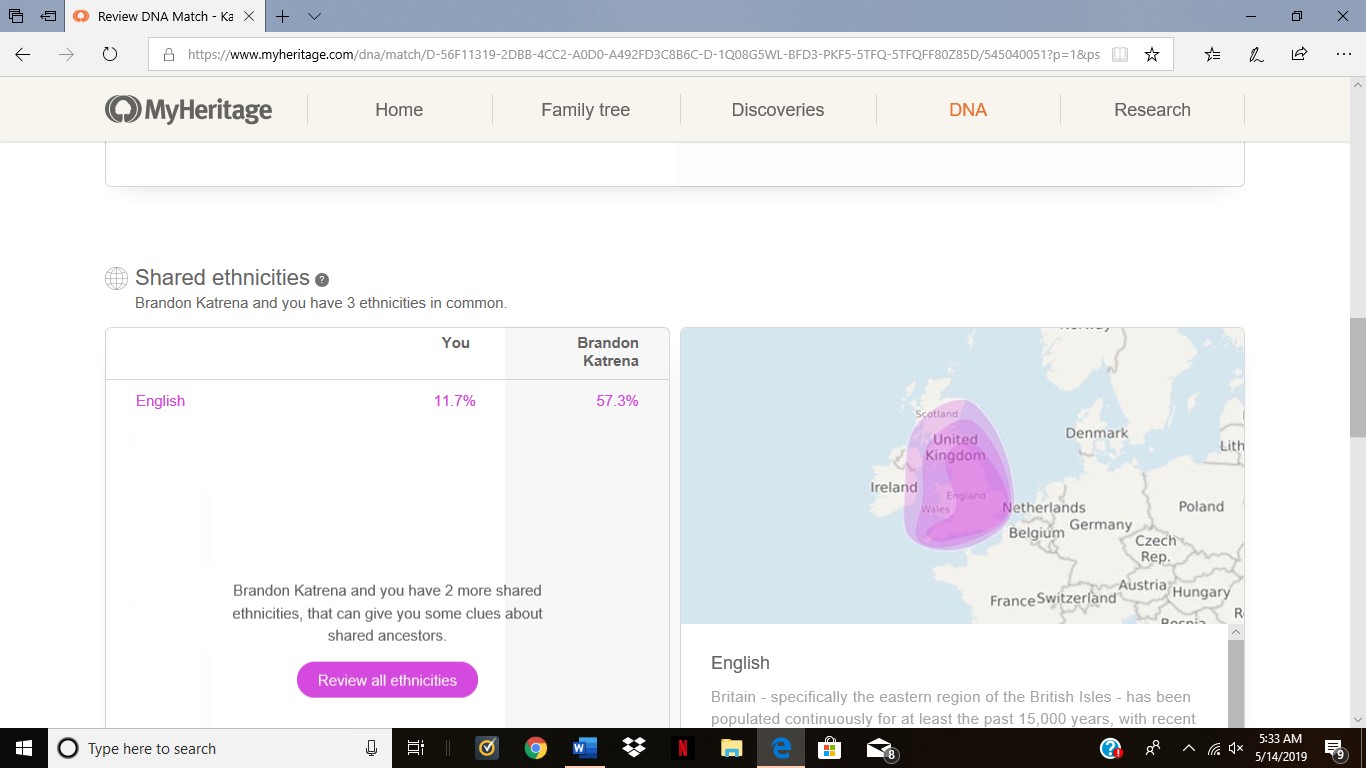Click the 11.7% value under You

[455, 401]
